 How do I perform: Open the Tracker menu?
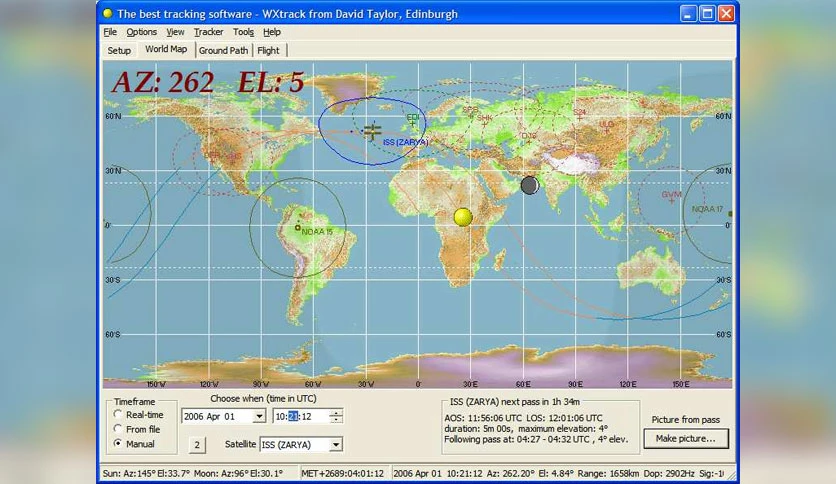(x=208, y=32)
